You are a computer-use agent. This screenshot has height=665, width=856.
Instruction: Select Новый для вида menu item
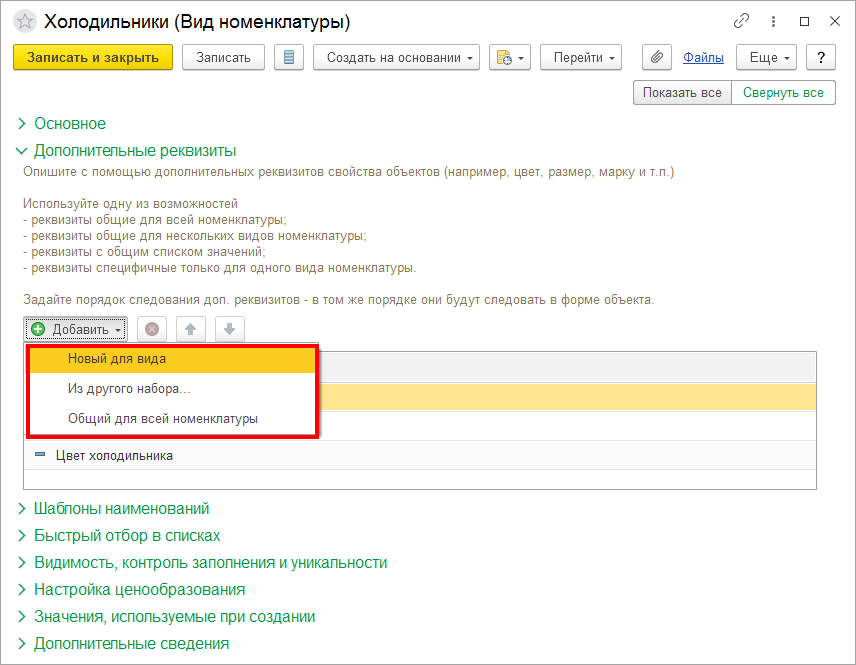point(117,358)
